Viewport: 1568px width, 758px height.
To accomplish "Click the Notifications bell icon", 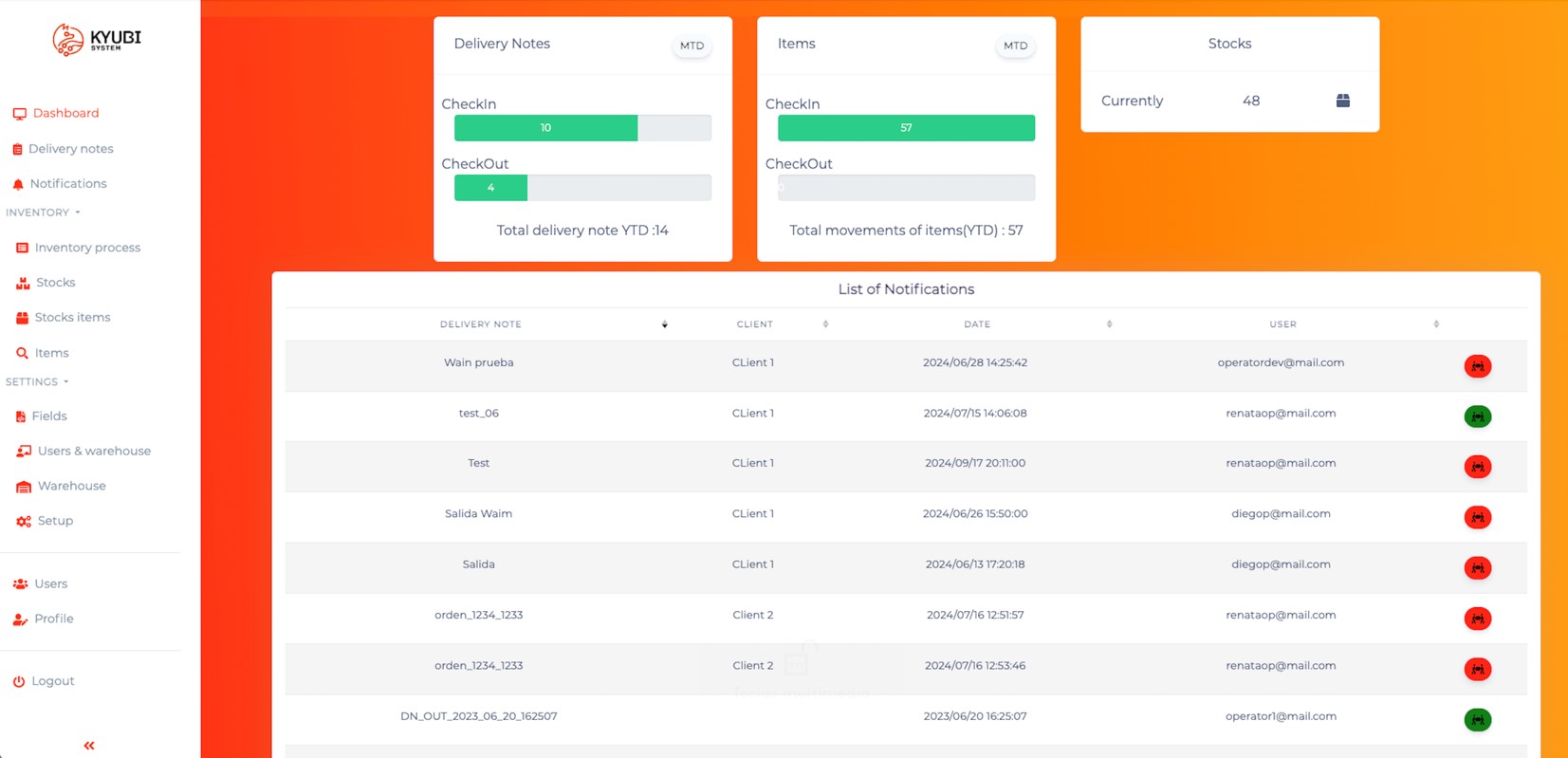I will [x=18, y=184].
